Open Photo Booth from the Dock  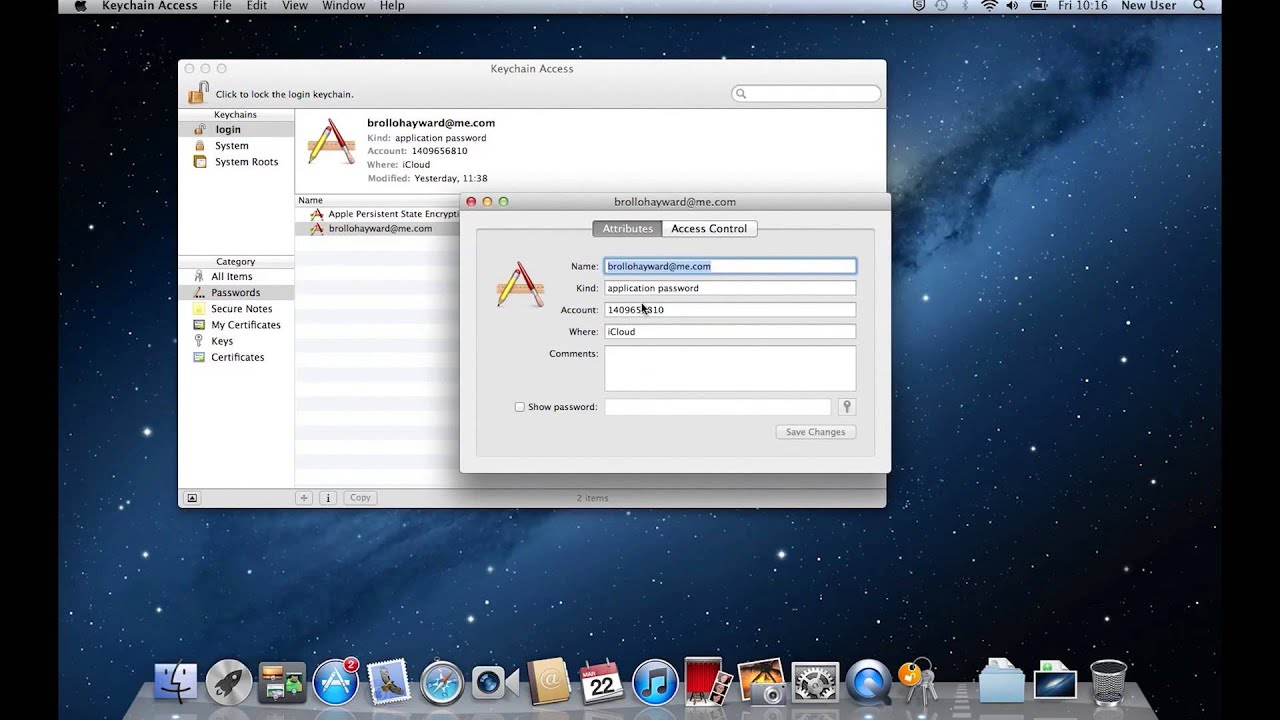pos(706,681)
